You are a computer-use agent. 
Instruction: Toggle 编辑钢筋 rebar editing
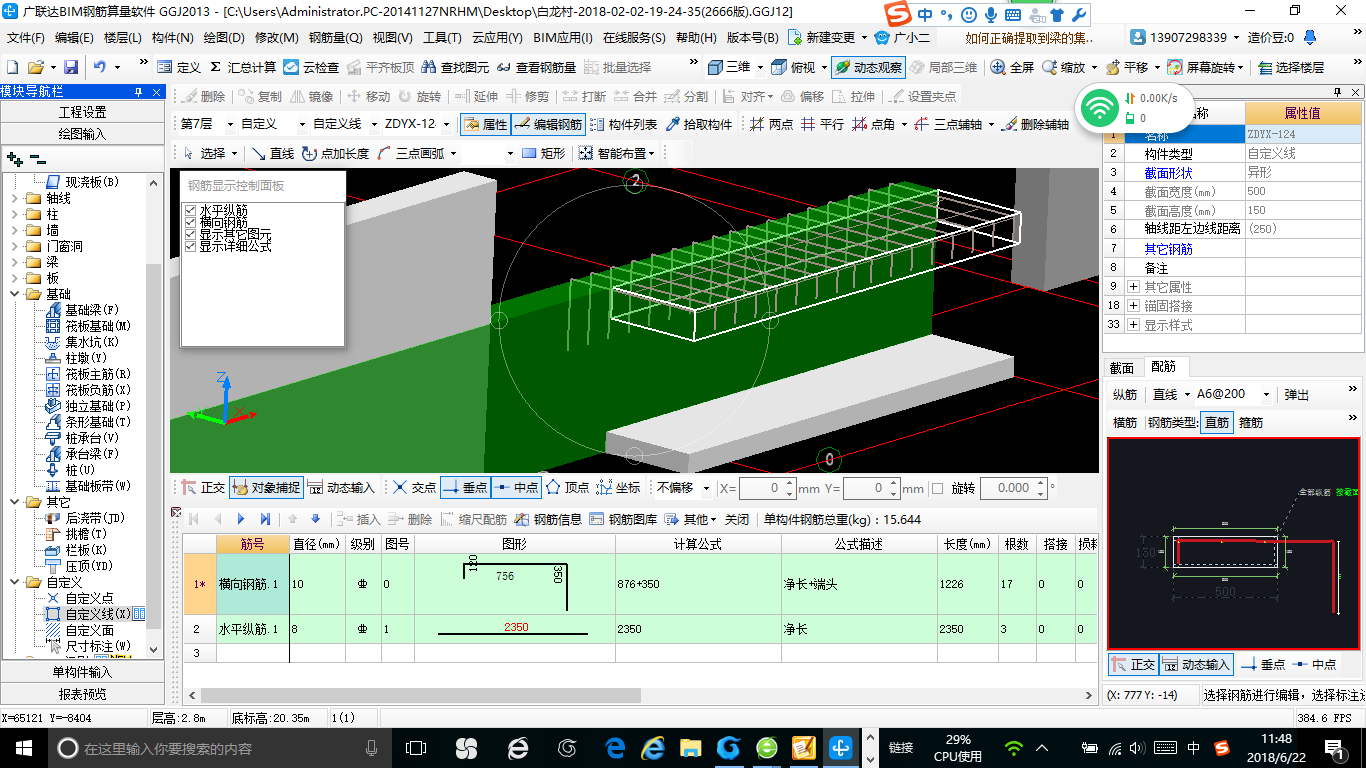tap(548, 124)
